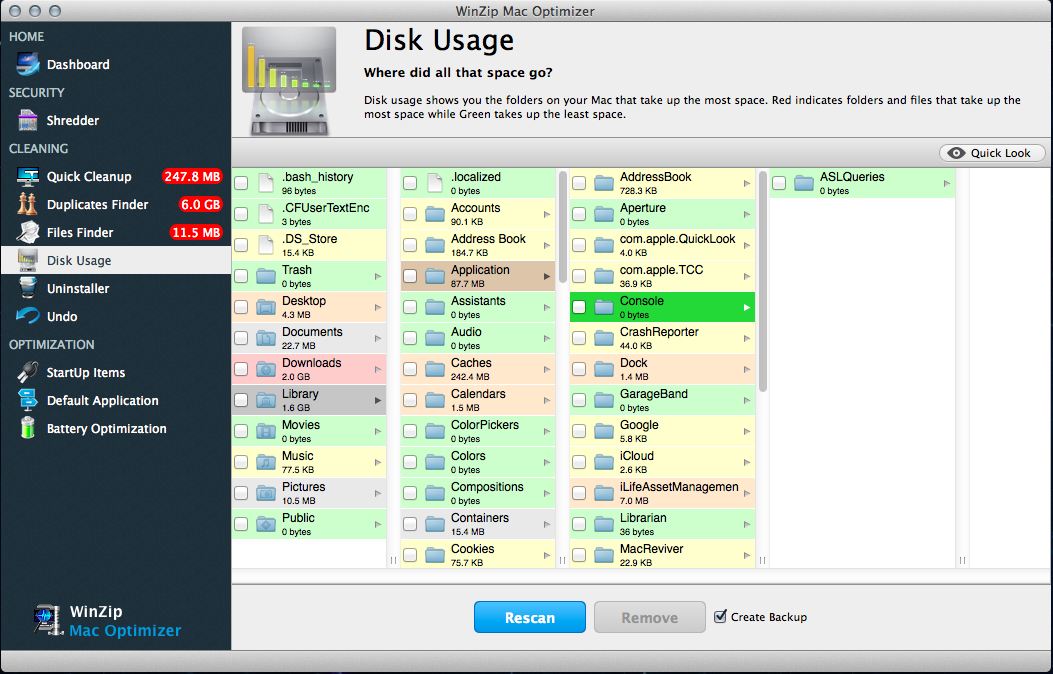The image size is (1053, 674).
Task: Click the Uninstaller trash icon
Action: (x=28, y=289)
